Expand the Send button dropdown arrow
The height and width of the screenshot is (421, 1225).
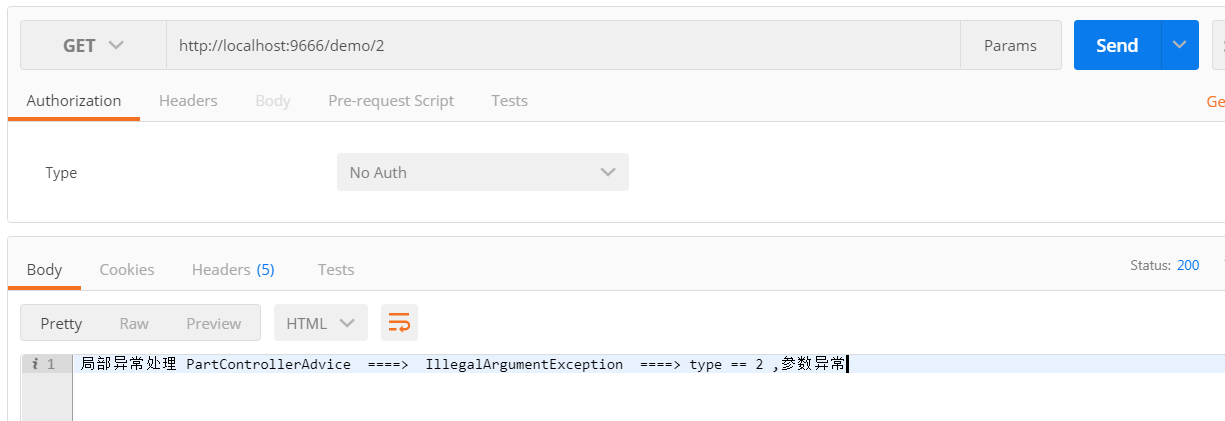pos(1179,46)
